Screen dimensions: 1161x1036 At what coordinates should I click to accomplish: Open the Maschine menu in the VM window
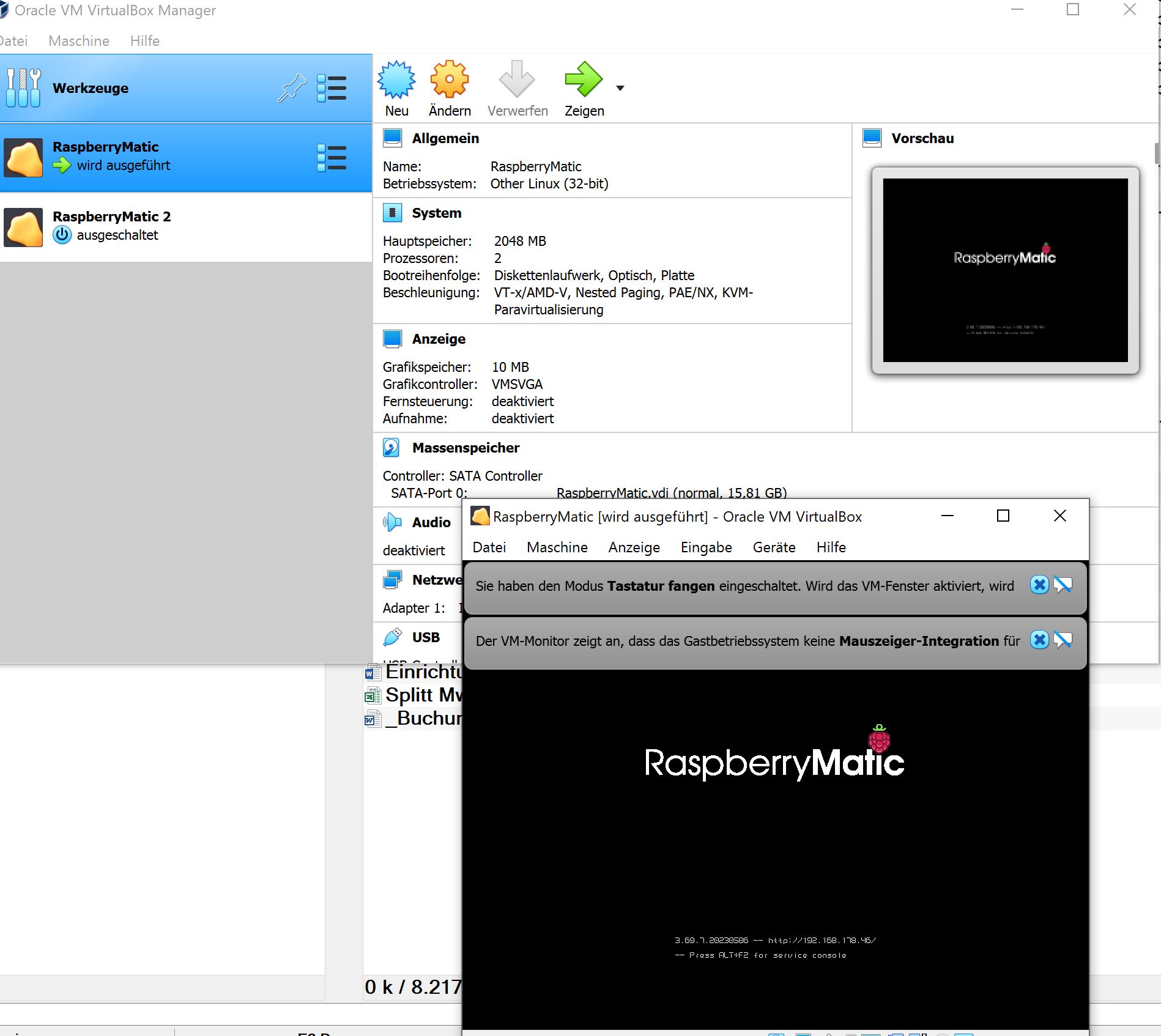tap(557, 547)
